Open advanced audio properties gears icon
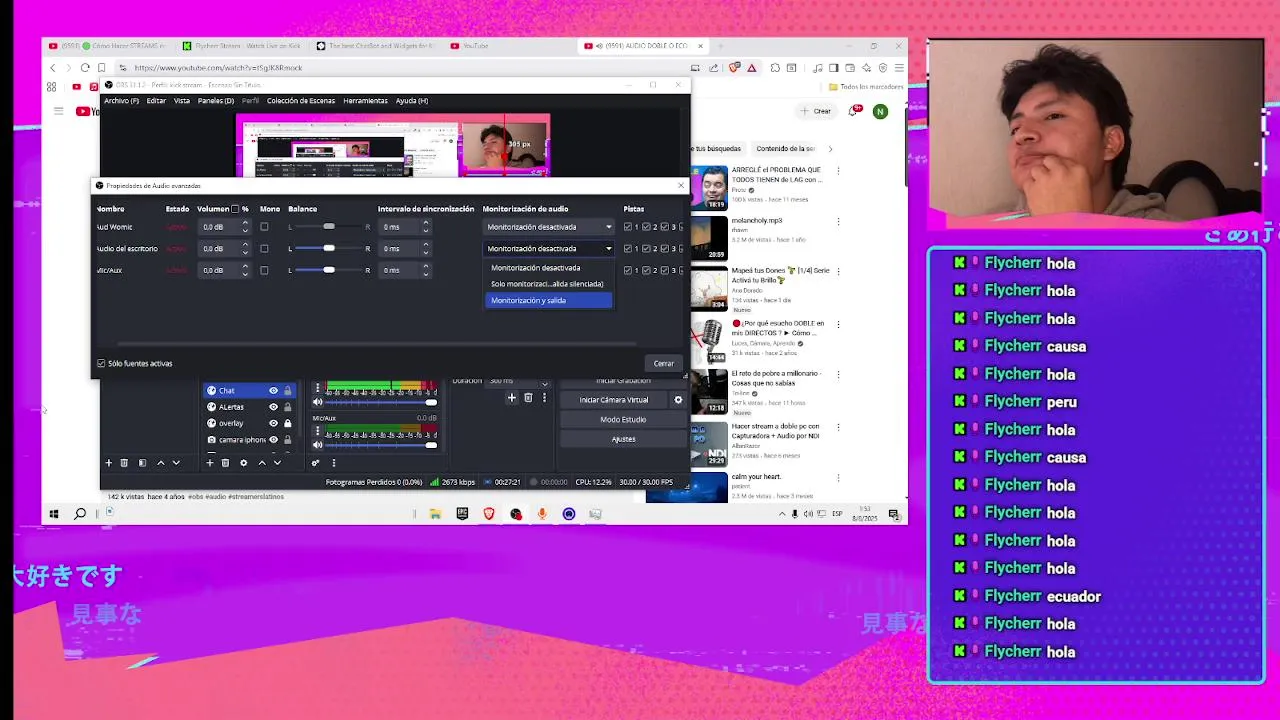 [315, 463]
